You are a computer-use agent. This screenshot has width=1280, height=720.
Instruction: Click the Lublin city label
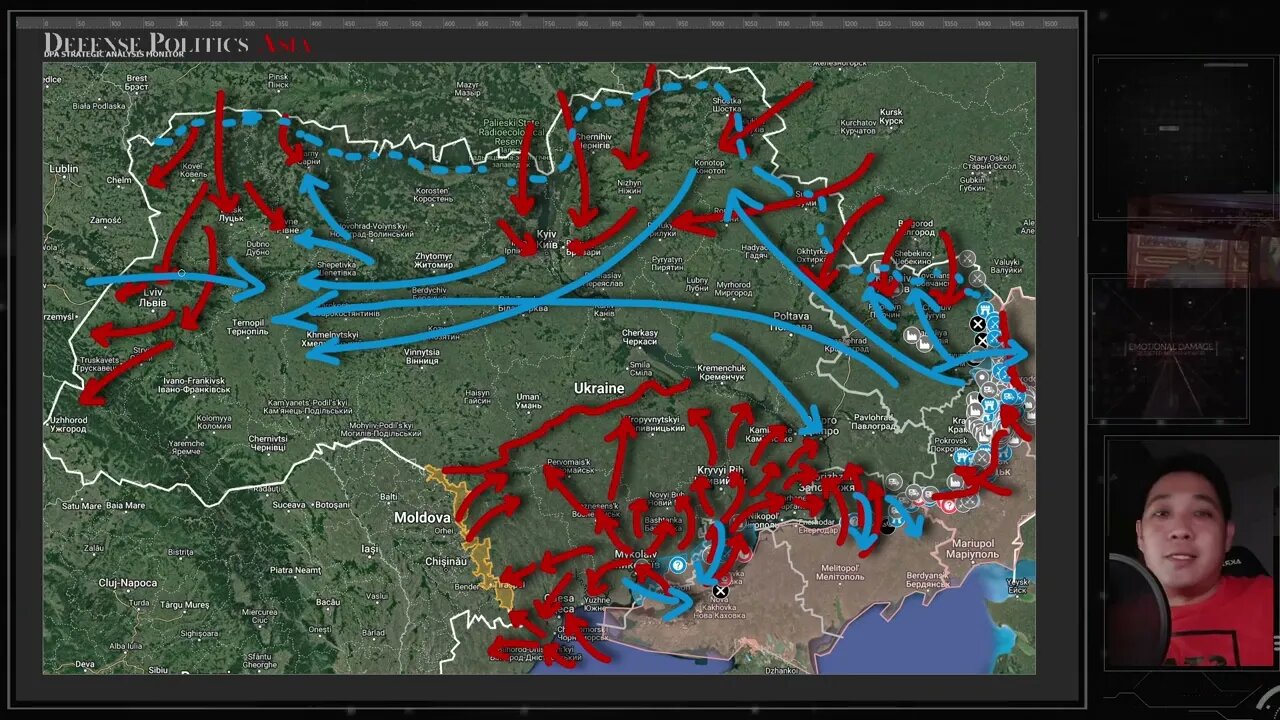pos(64,169)
